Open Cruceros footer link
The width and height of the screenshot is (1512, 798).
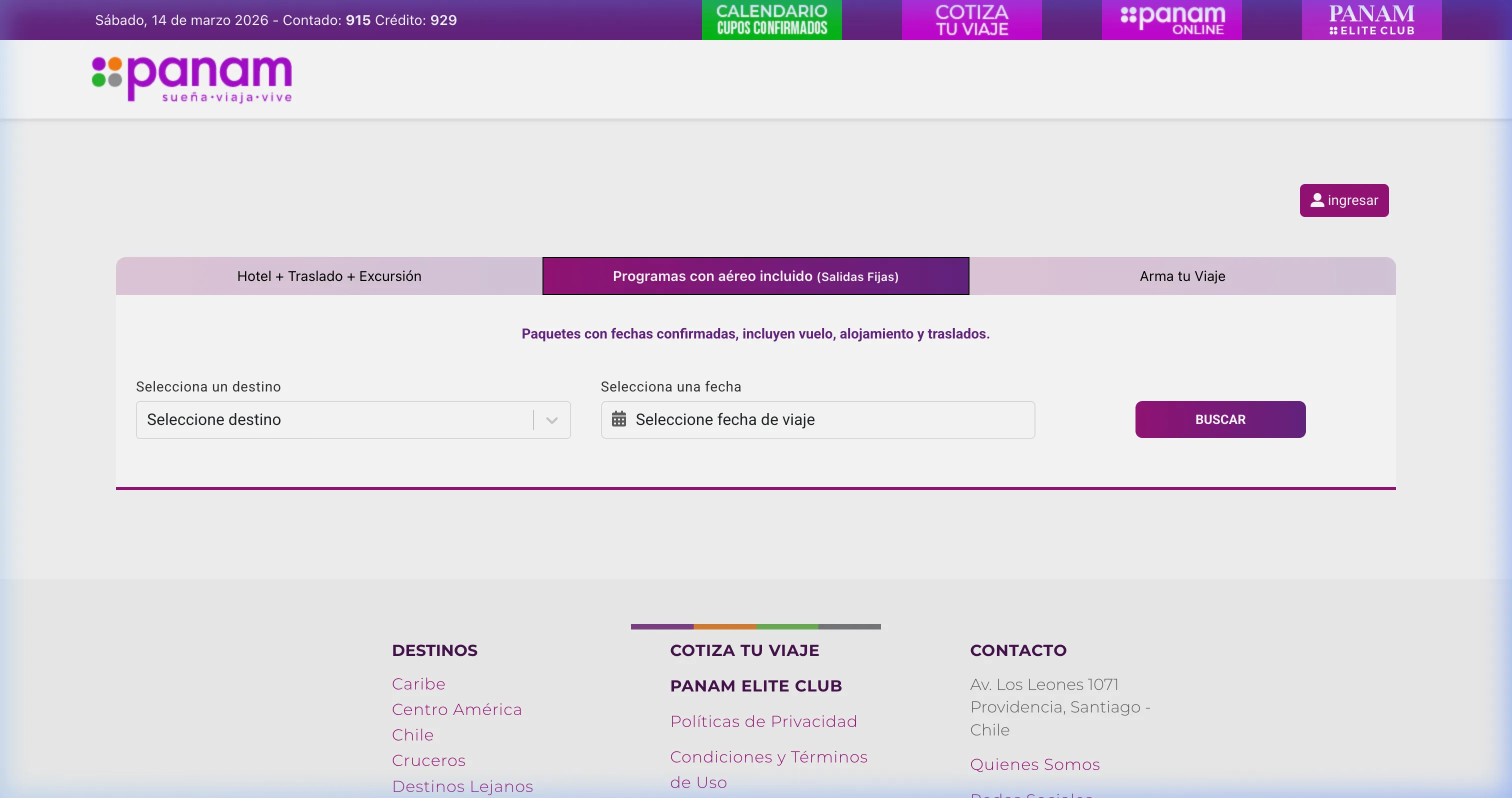tap(428, 761)
